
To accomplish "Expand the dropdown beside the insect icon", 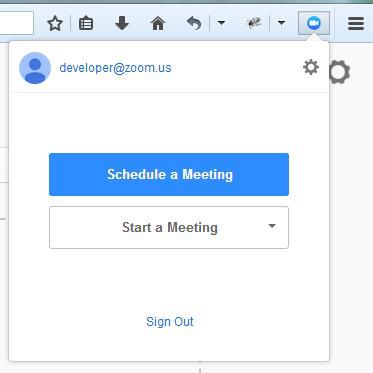I will click(281, 23).
